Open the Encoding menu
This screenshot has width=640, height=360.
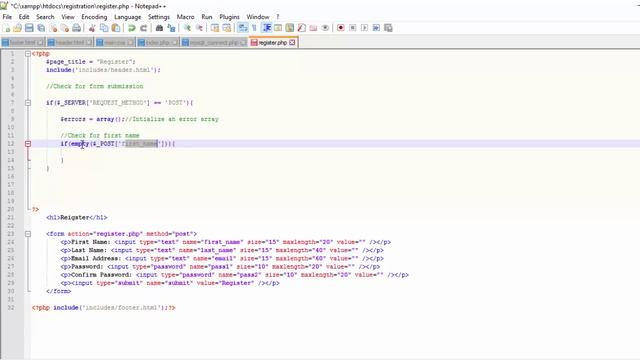[94, 17]
